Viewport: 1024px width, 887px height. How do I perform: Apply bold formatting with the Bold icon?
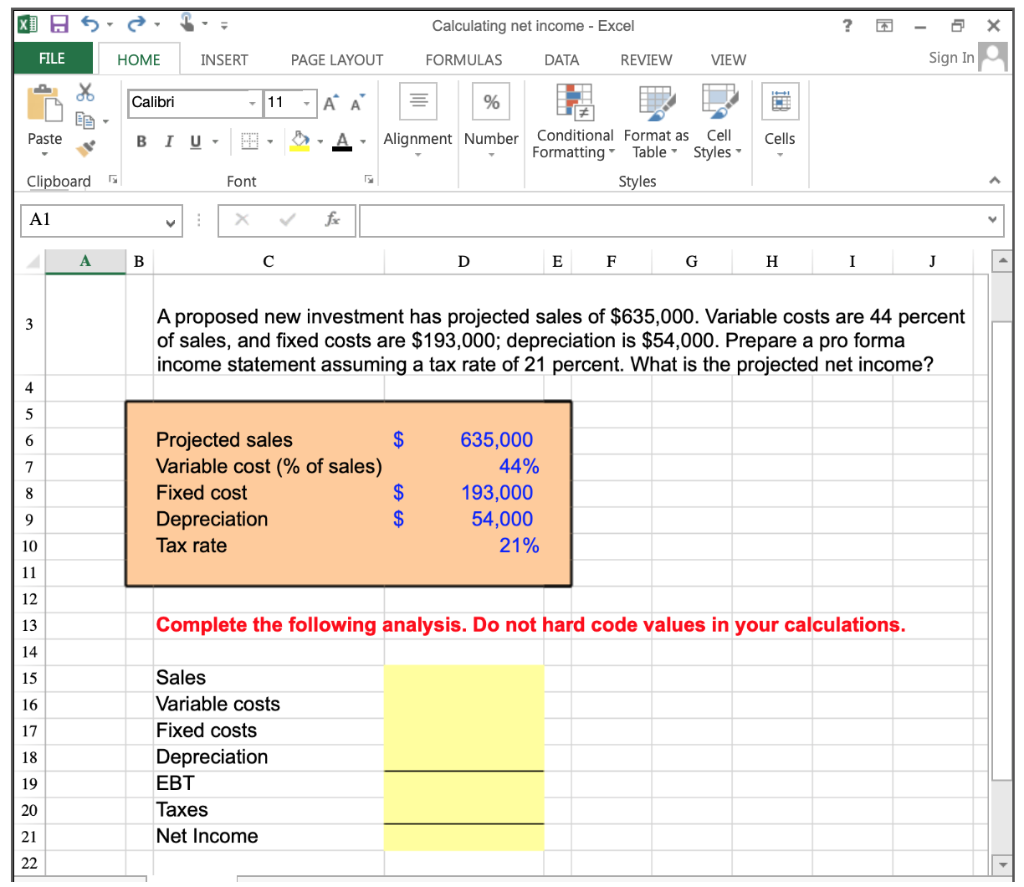tap(140, 141)
